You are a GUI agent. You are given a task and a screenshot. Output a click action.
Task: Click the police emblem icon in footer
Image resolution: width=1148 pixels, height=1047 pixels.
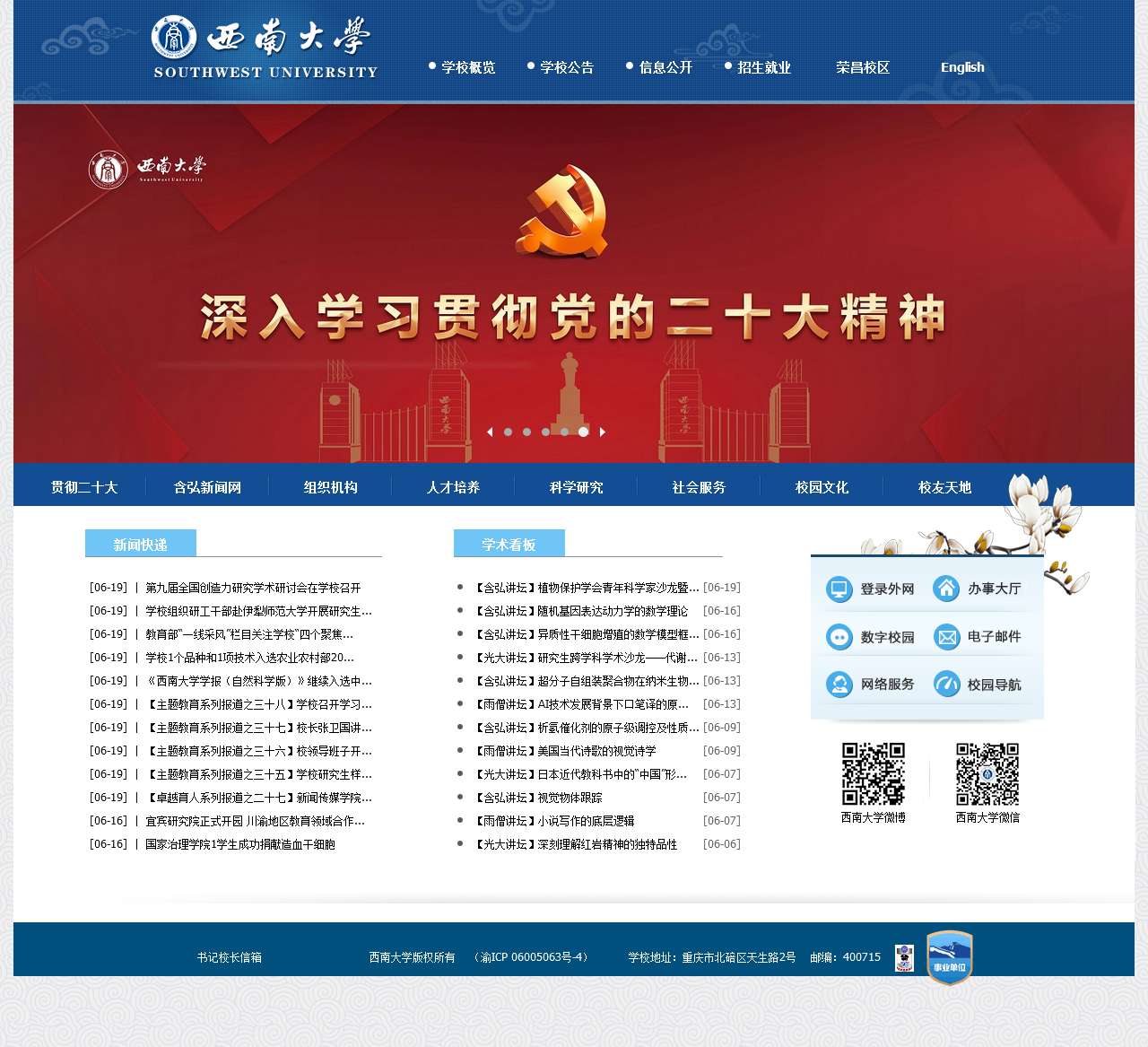(x=904, y=958)
